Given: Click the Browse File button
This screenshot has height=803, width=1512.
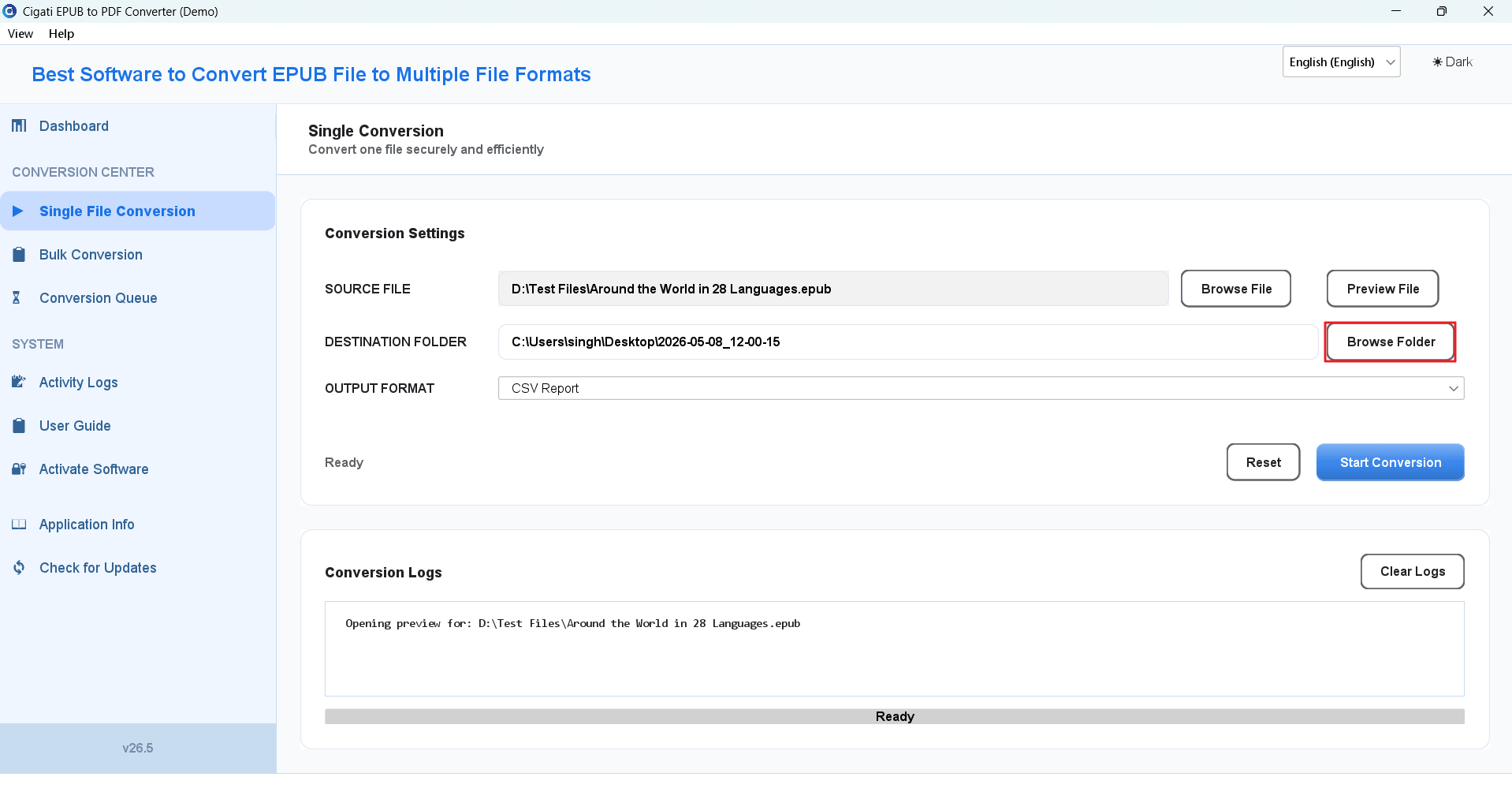Looking at the screenshot, I should 1235,289.
